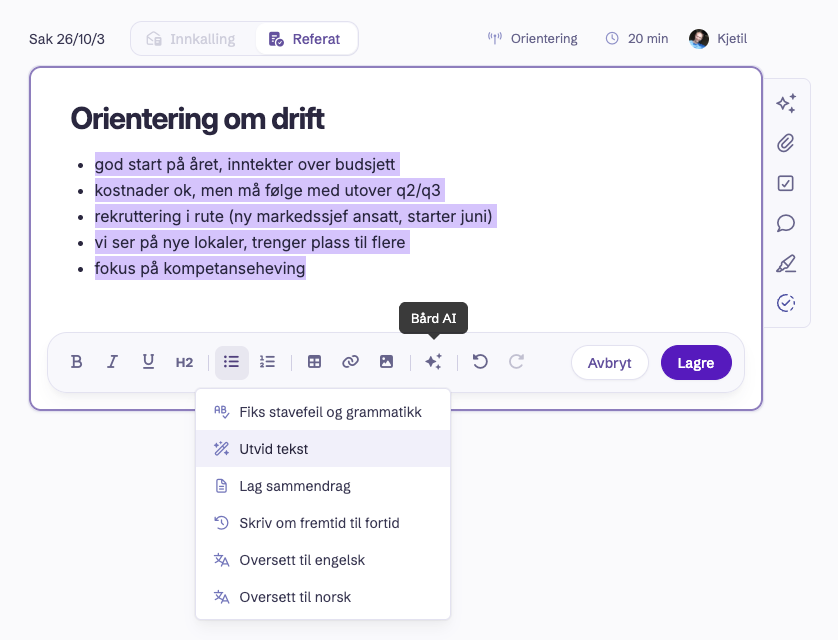
Task: Choose "Skriv om fremtid til fortid"
Action: pos(323,523)
